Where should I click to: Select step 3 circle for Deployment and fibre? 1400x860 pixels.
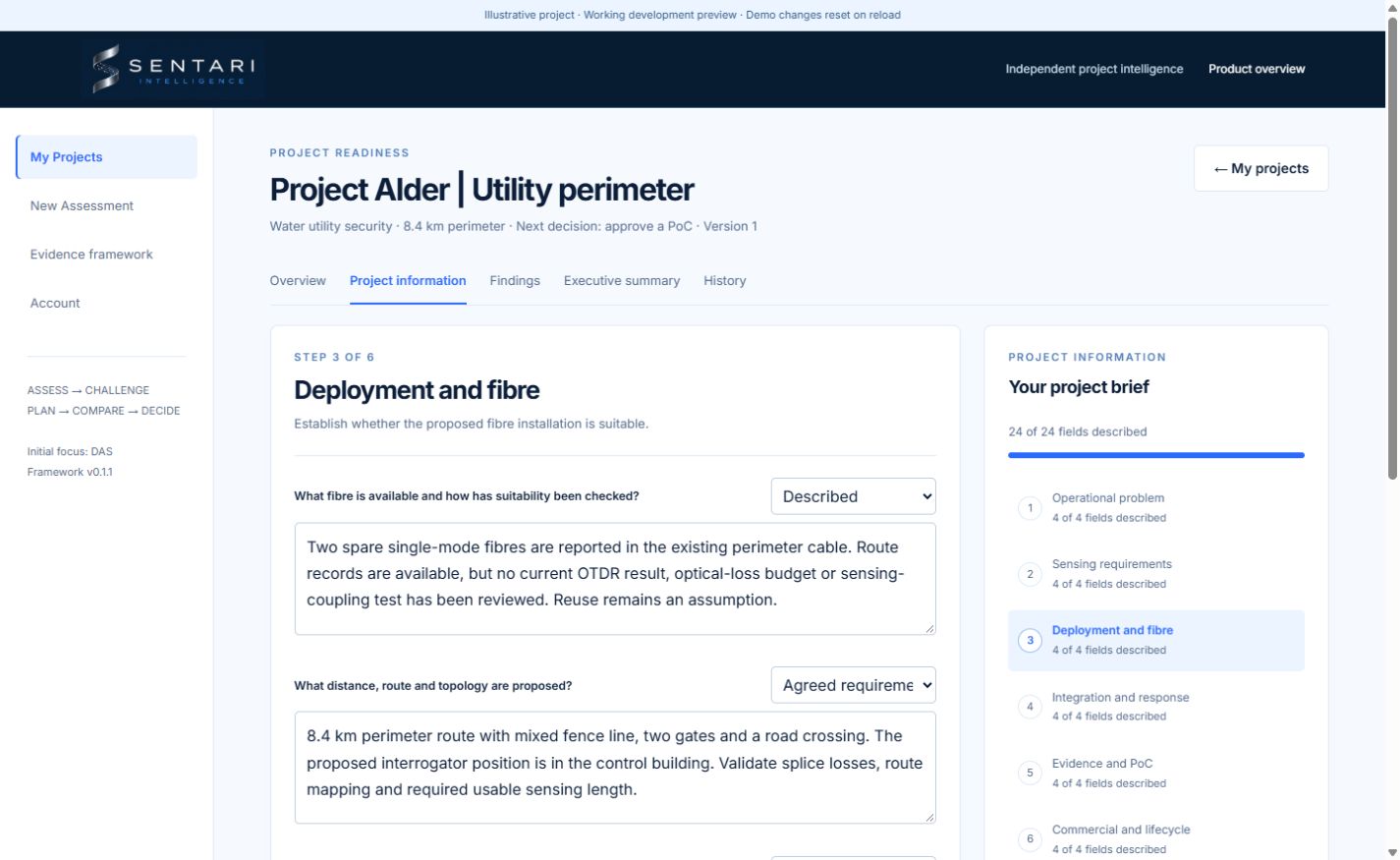point(1030,641)
